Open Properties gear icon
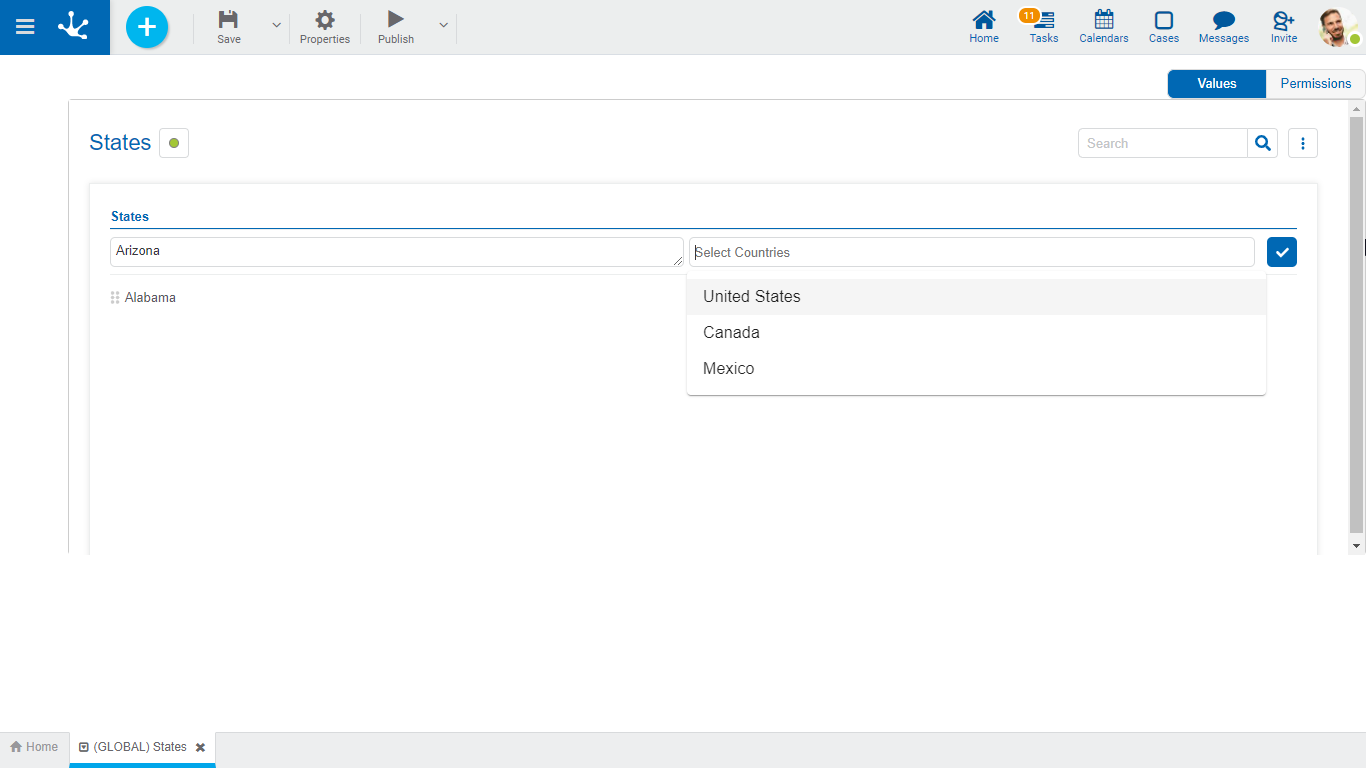The width and height of the screenshot is (1366, 768). coord(325,20)
